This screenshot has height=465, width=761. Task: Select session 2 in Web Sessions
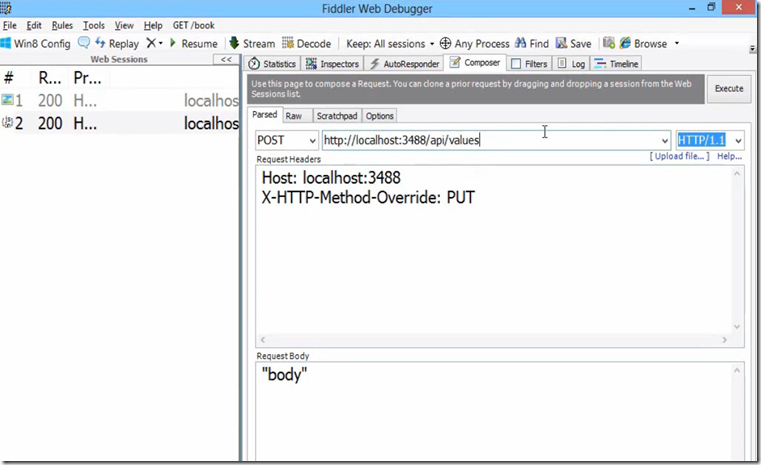pos(120,123)
